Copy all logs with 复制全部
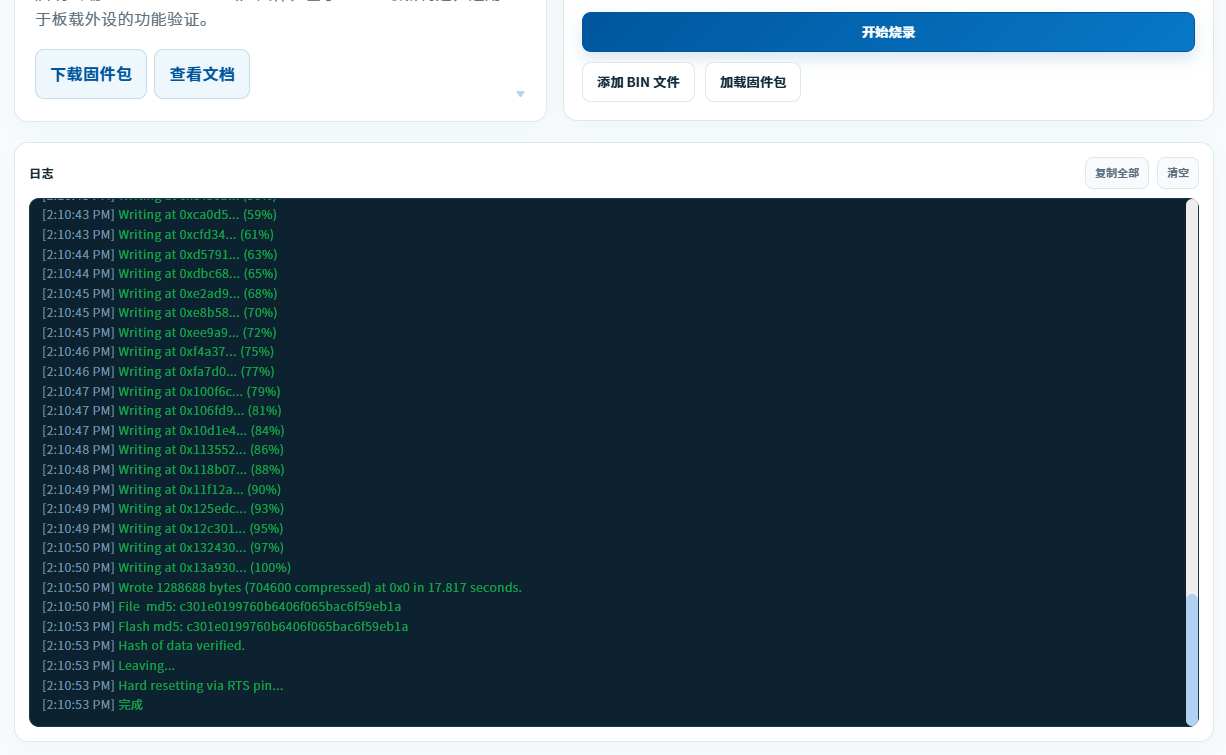The image size is (1226, 755). pos(1117,173)
